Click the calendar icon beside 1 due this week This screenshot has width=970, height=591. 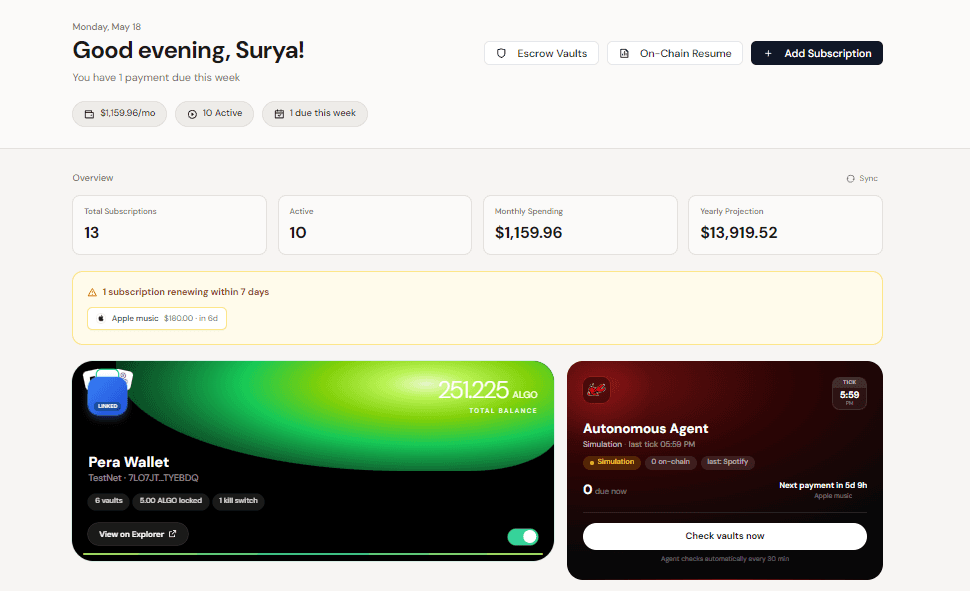pos(279,114)
